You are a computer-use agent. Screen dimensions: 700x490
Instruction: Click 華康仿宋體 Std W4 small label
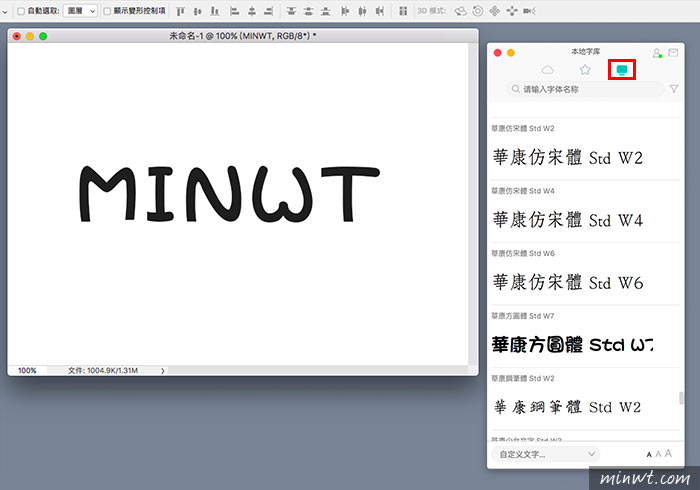(x=523, y=191)
